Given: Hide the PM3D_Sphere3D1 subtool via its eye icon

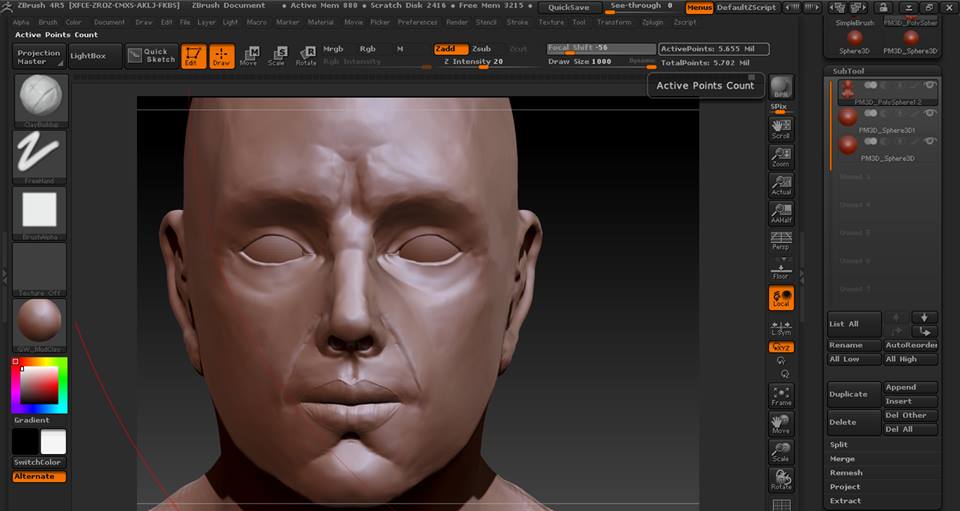Looking at the screenshot, I should (930, 113).
